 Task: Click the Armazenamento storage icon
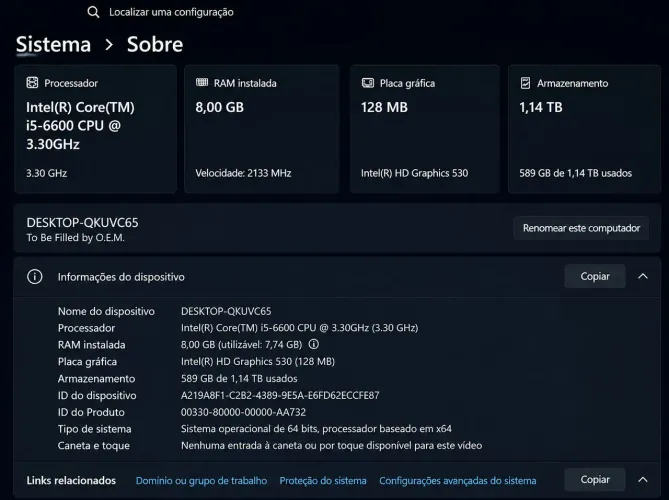click(x=525, y=83)
